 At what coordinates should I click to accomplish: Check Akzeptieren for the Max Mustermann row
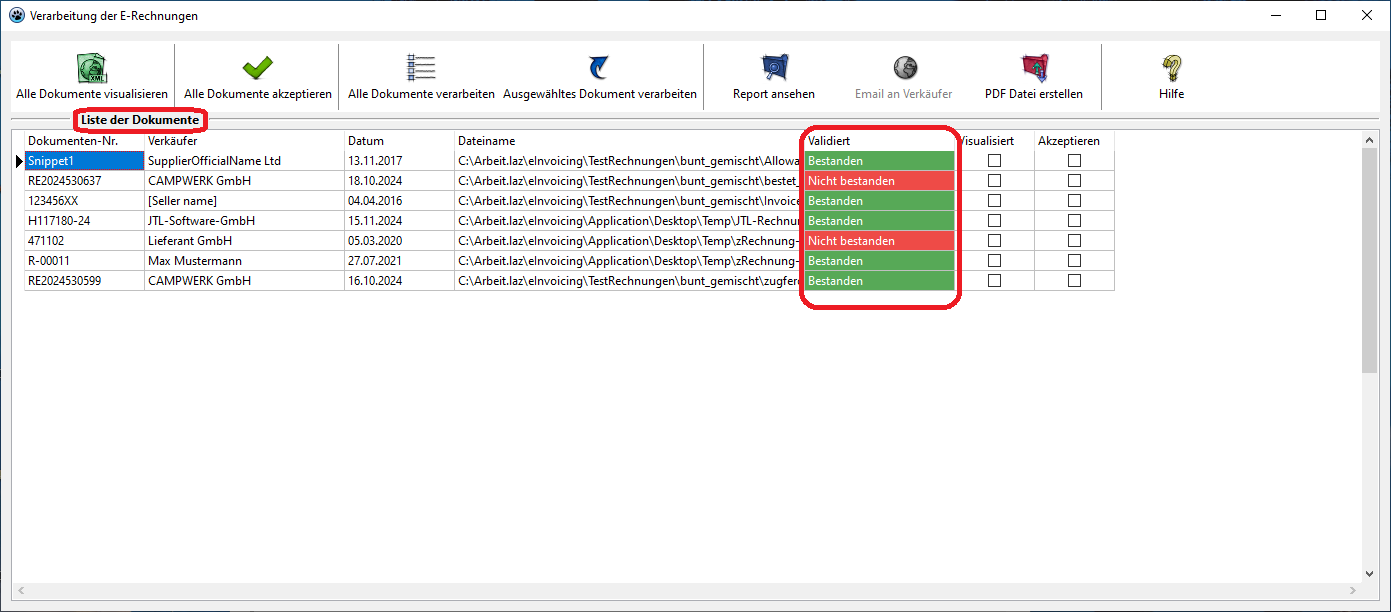tap(1074, 261)
